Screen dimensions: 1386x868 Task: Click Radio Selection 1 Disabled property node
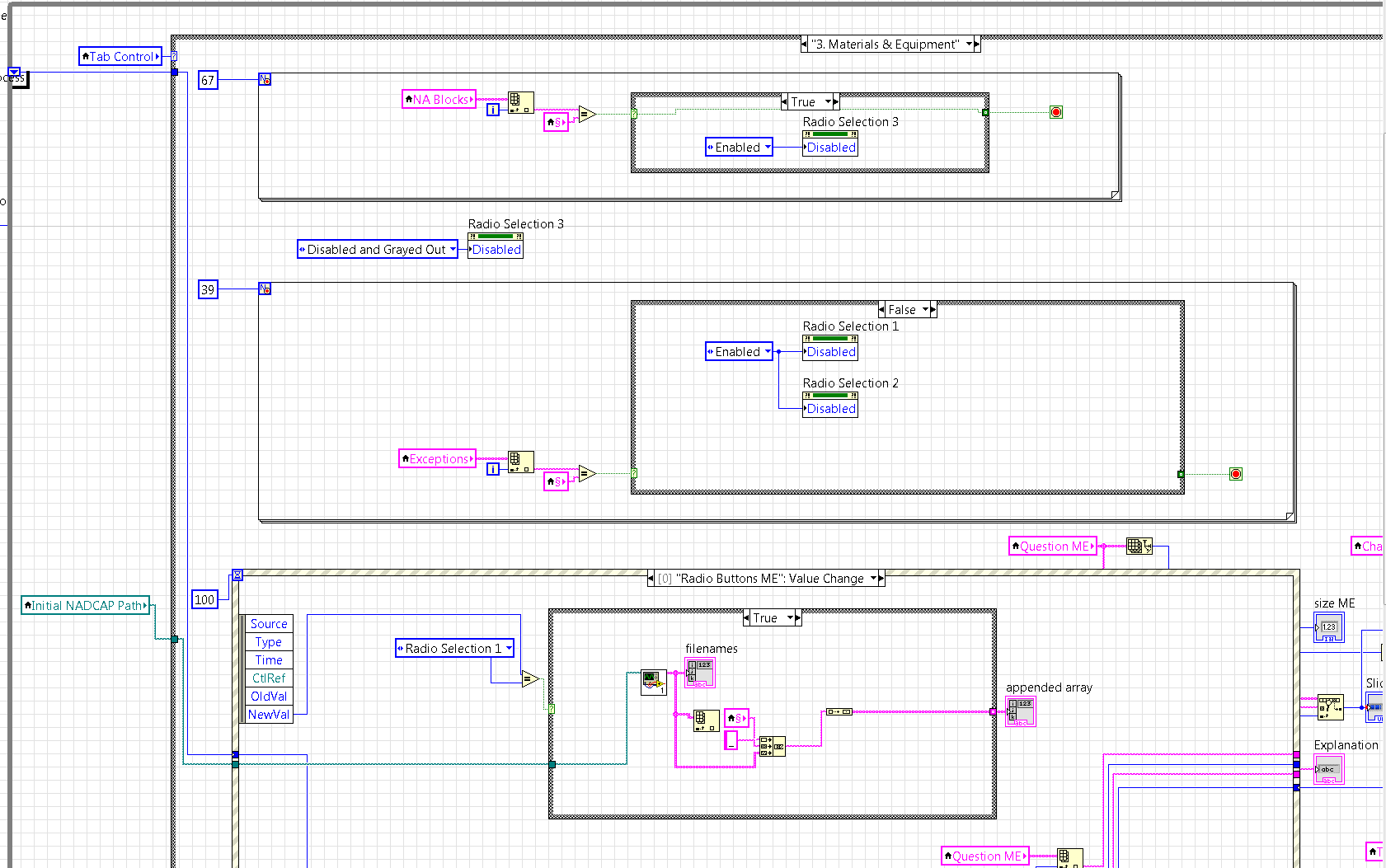click(830, 348)
